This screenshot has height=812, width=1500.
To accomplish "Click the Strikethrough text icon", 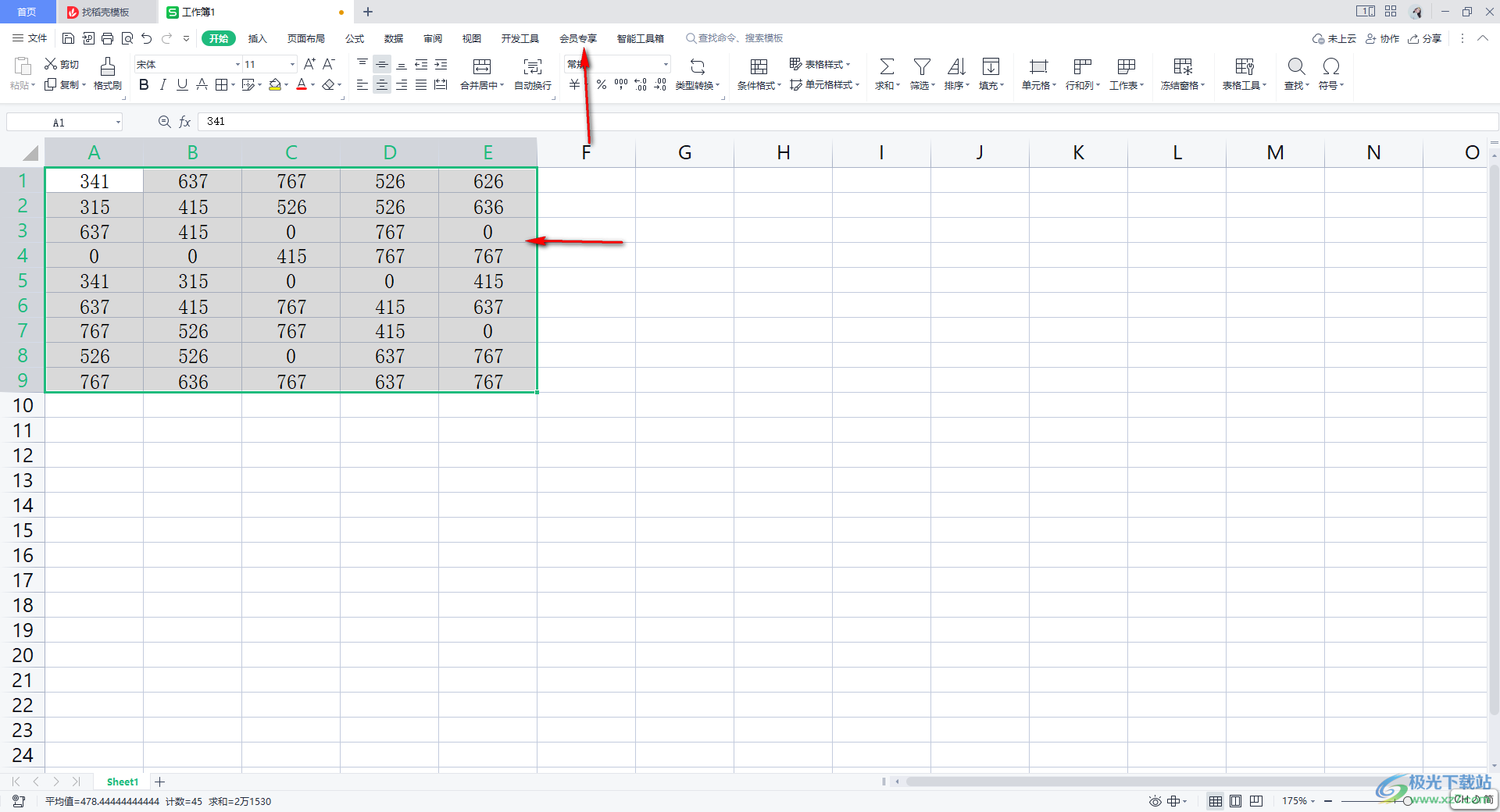I will point(202,84).
